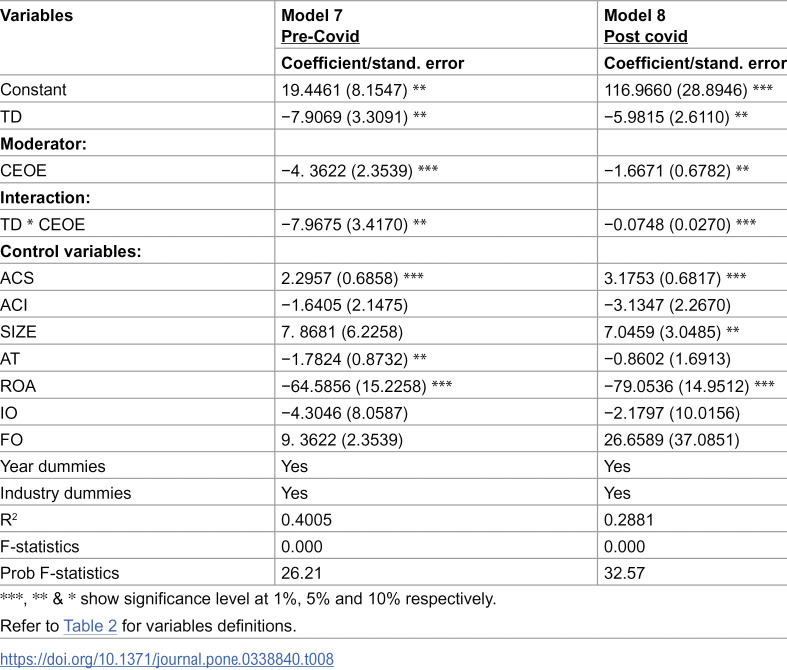Select the TD coefficient −7.9069 cell
The image size is (787, 670).
pyautogui.click(x=354, y=116)
